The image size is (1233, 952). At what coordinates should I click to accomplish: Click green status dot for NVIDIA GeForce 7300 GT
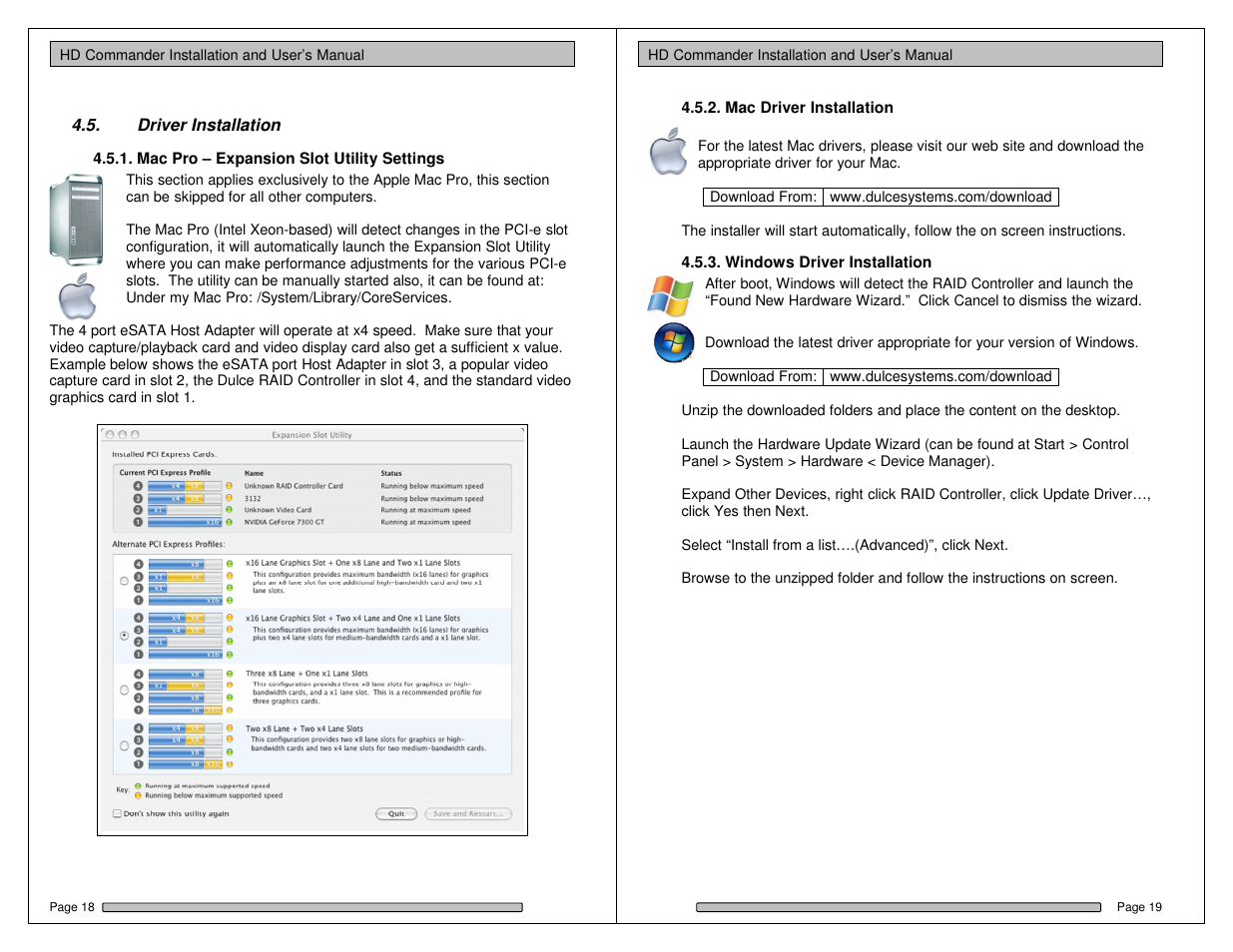tap(229, 522)
